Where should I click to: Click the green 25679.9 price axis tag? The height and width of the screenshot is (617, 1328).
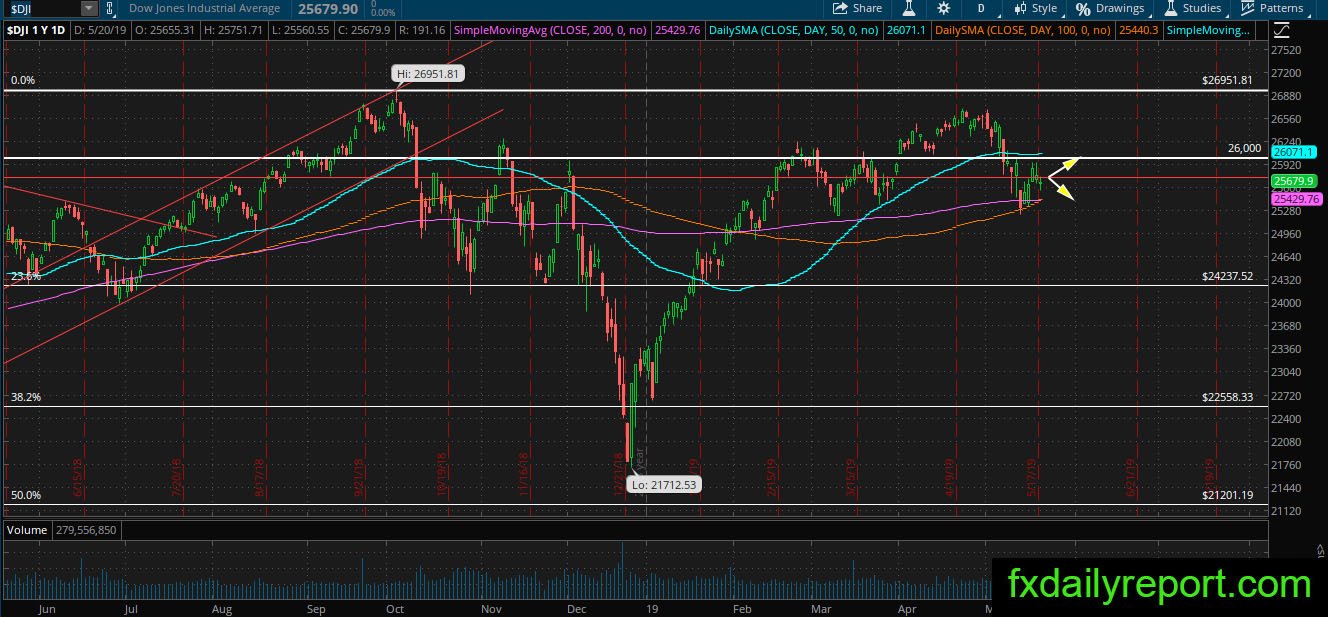point(1295,181)
